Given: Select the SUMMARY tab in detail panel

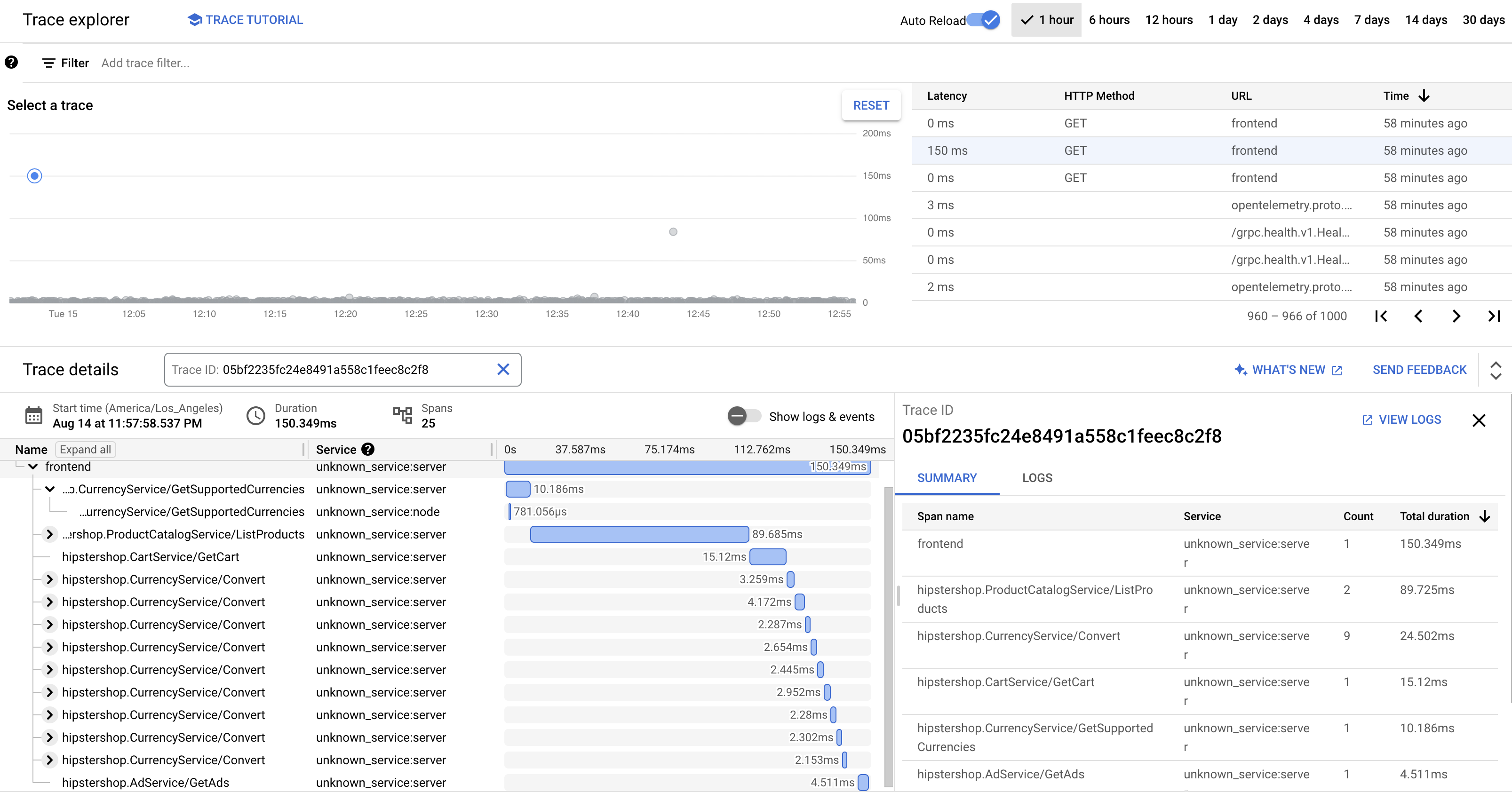Looking at the screenshot, I should coord(947,477).
